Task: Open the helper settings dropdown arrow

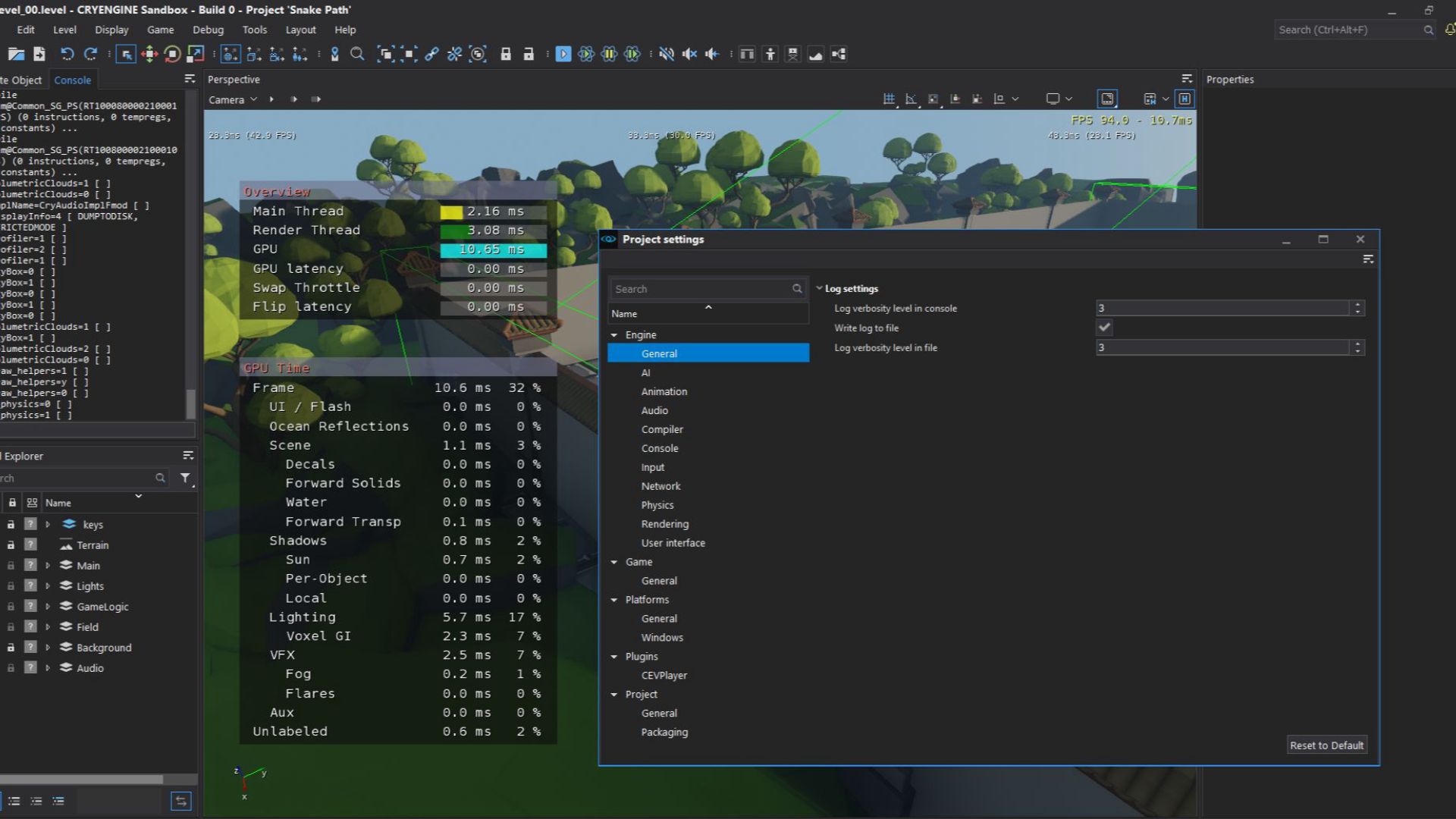Action: click(1166, 99)
